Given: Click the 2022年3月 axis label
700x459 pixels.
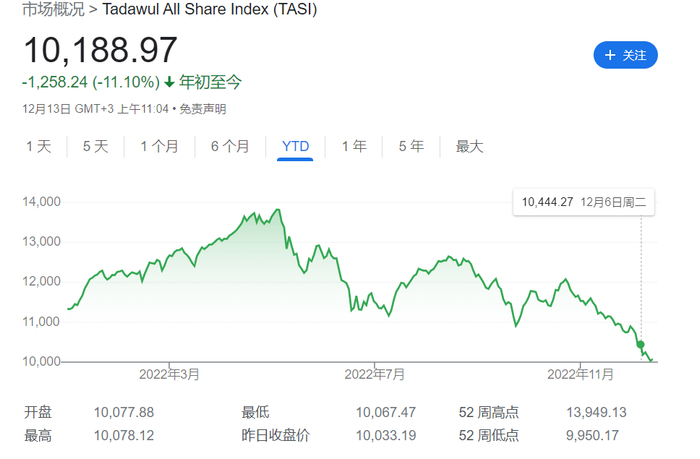Looking at the screenshot, I should point(169,374).
